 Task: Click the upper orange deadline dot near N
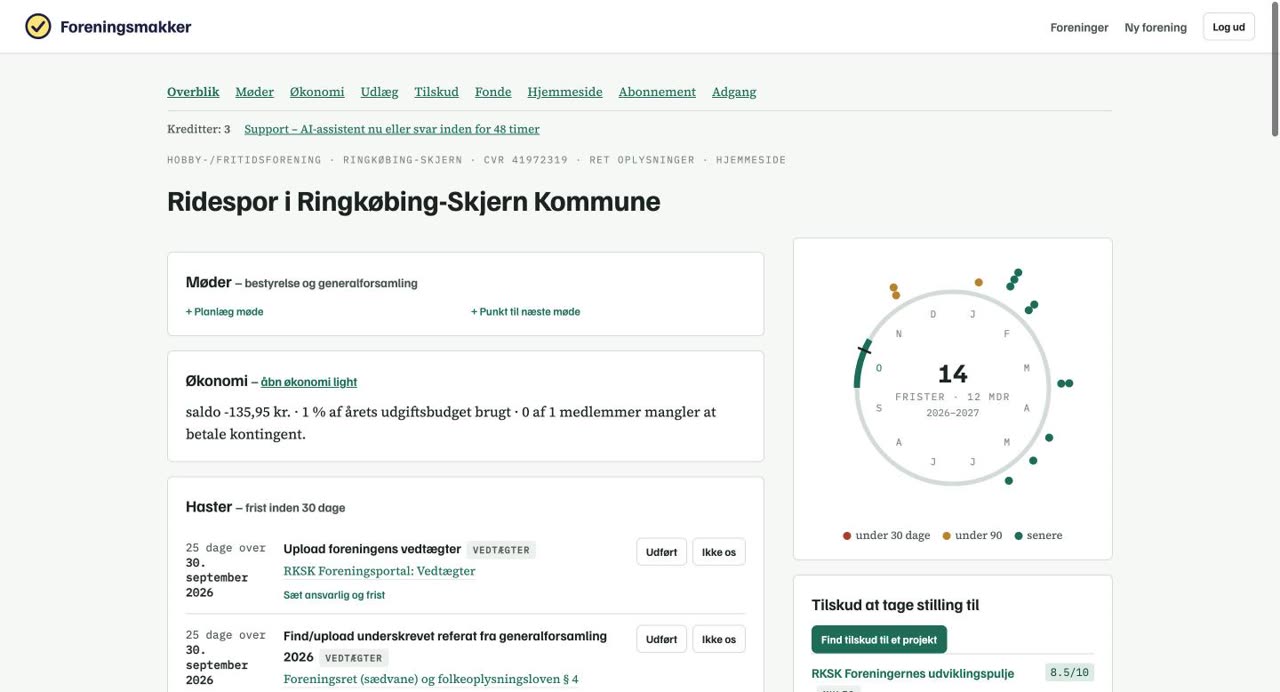click(893, 287)
